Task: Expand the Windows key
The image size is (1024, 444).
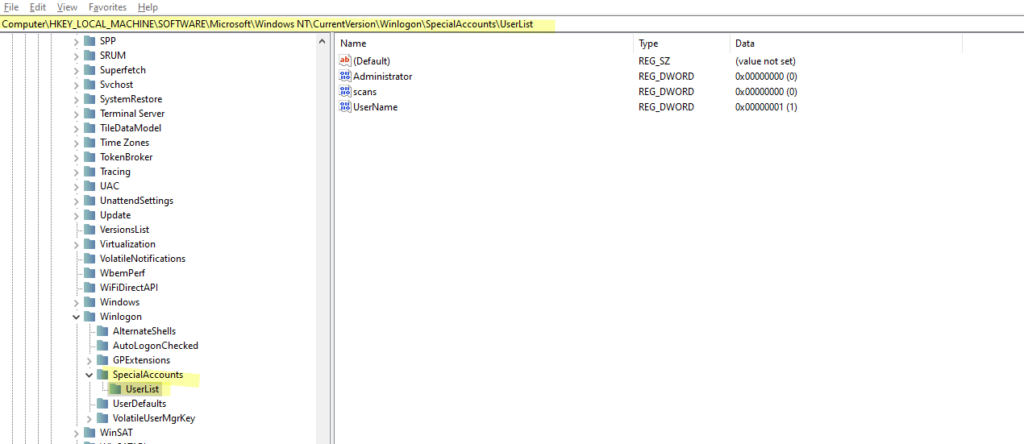Action: click(x=76, y=302)
